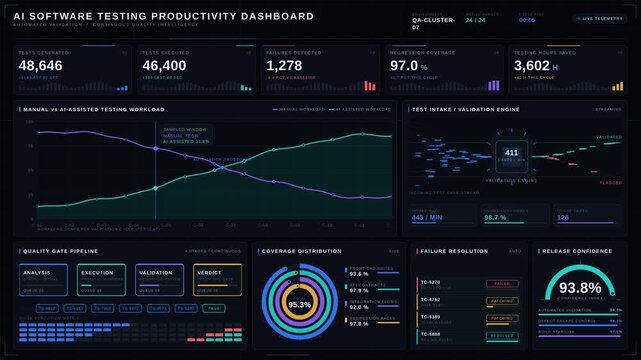Screen dimensions: 641x360
Task: Click the Execution stage teal progress bar
Action: pos(101,285)
